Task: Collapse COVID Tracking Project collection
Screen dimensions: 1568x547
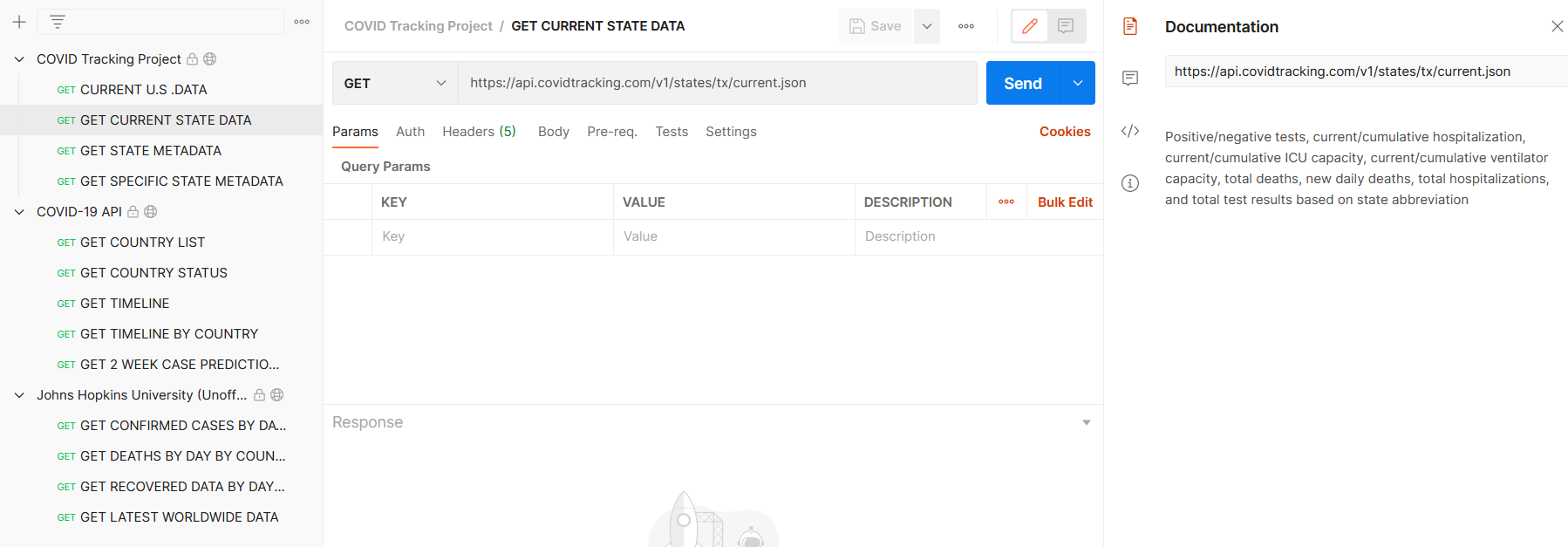Action: tap(19, 59)
